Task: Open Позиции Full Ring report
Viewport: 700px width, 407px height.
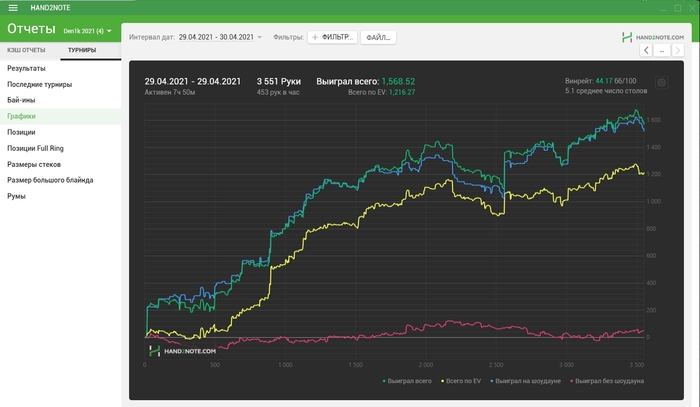Action: coord(60,149)
